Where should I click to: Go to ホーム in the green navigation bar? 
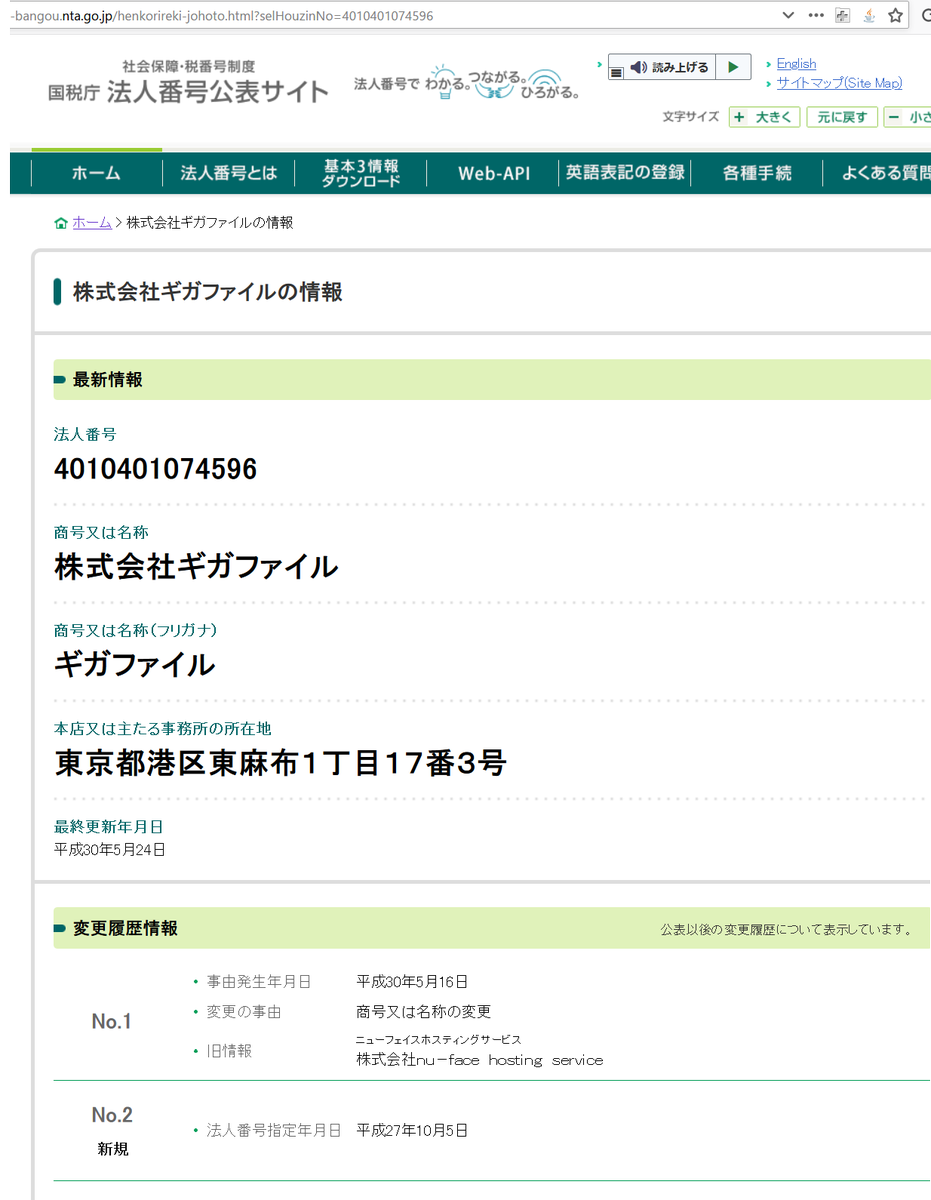pyautogui.click(x=96, y=173)
